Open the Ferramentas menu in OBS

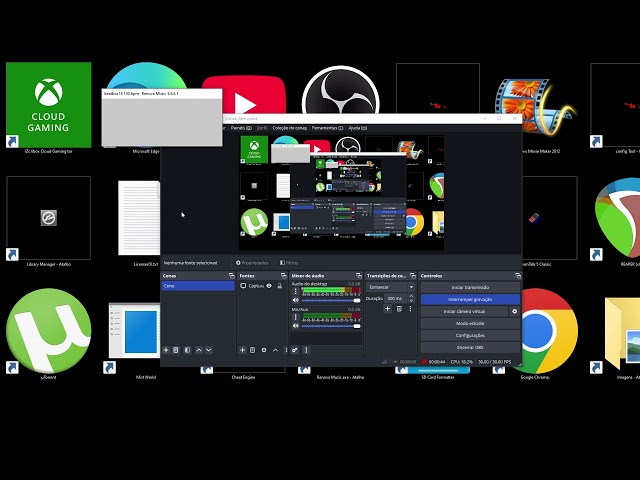point(327,128)
